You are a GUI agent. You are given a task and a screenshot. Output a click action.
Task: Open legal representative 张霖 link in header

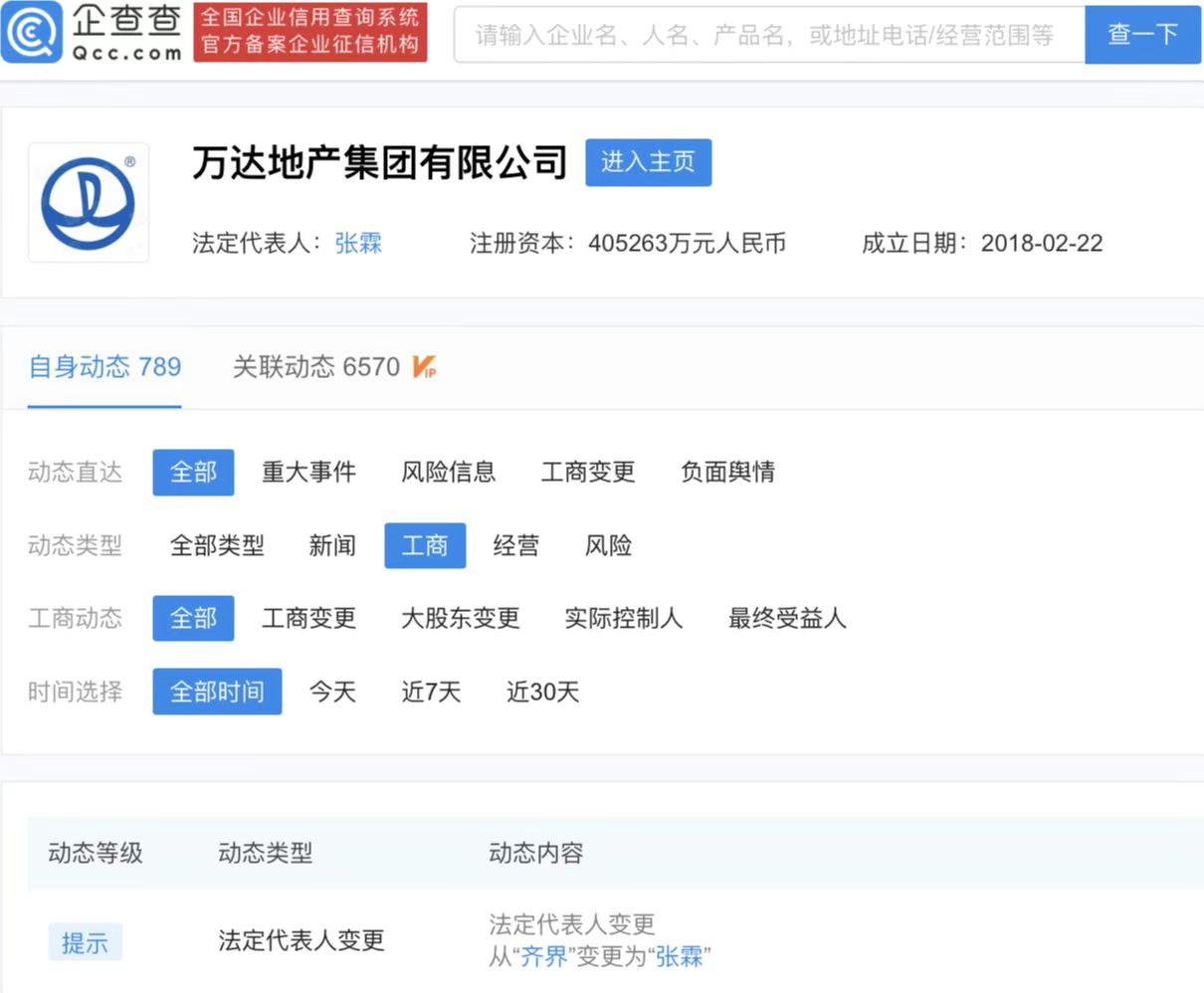pos(358,243)
